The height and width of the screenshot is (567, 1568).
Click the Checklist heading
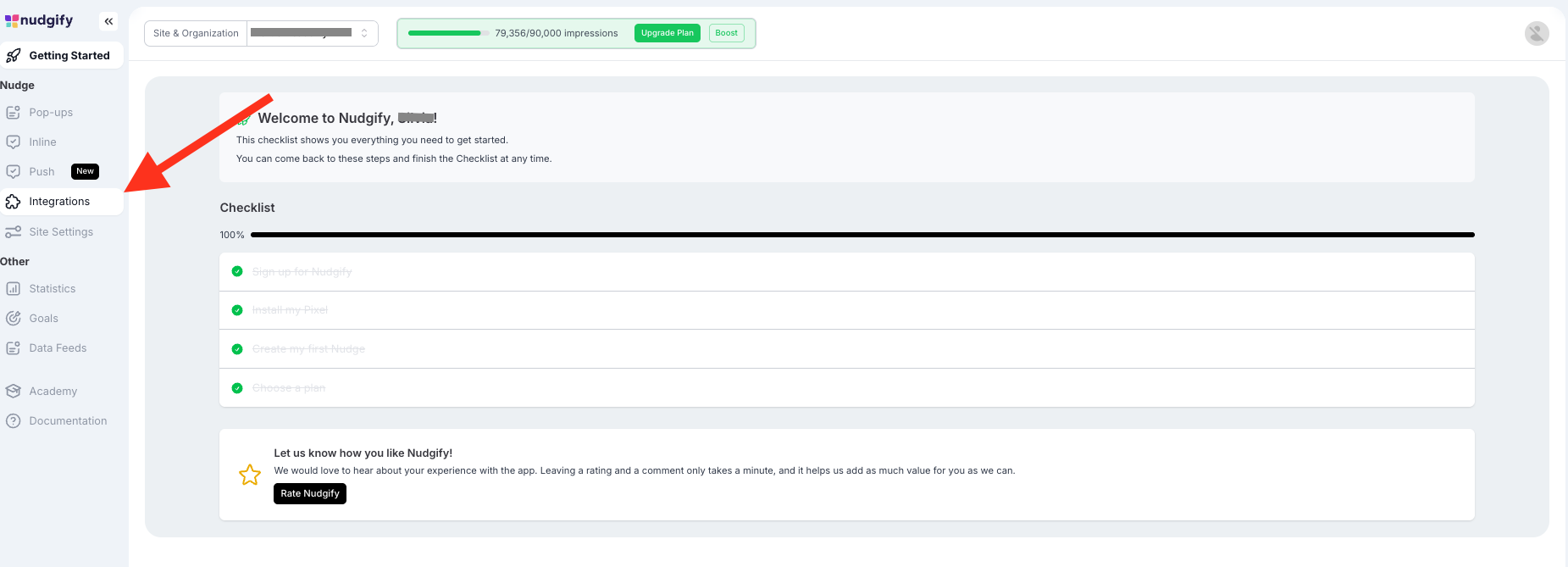(247, 208)
